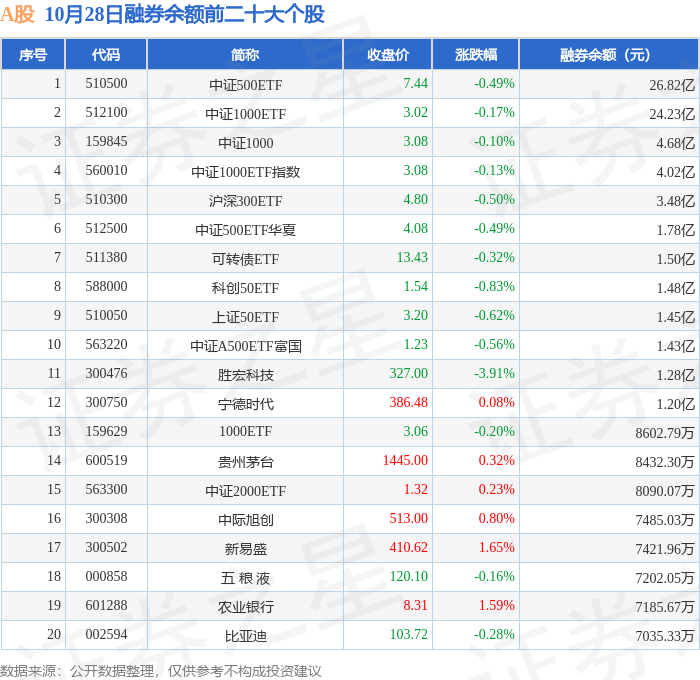Select the name 中证500ETF华夏
Screen dimensions: 700x680
pyautogui.click(x=246, y=230)
